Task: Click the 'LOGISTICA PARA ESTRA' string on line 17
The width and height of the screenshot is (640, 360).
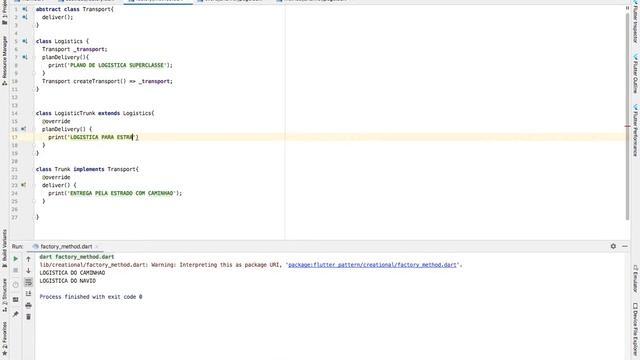Action: click(x=102, y=137)
